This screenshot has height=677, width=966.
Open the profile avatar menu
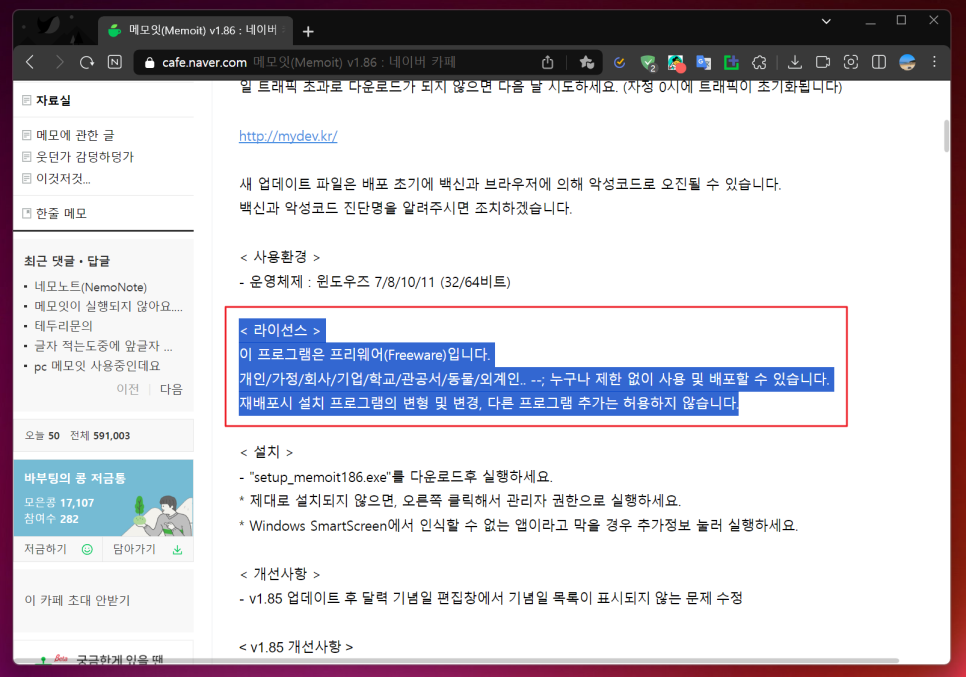point(907,62)
